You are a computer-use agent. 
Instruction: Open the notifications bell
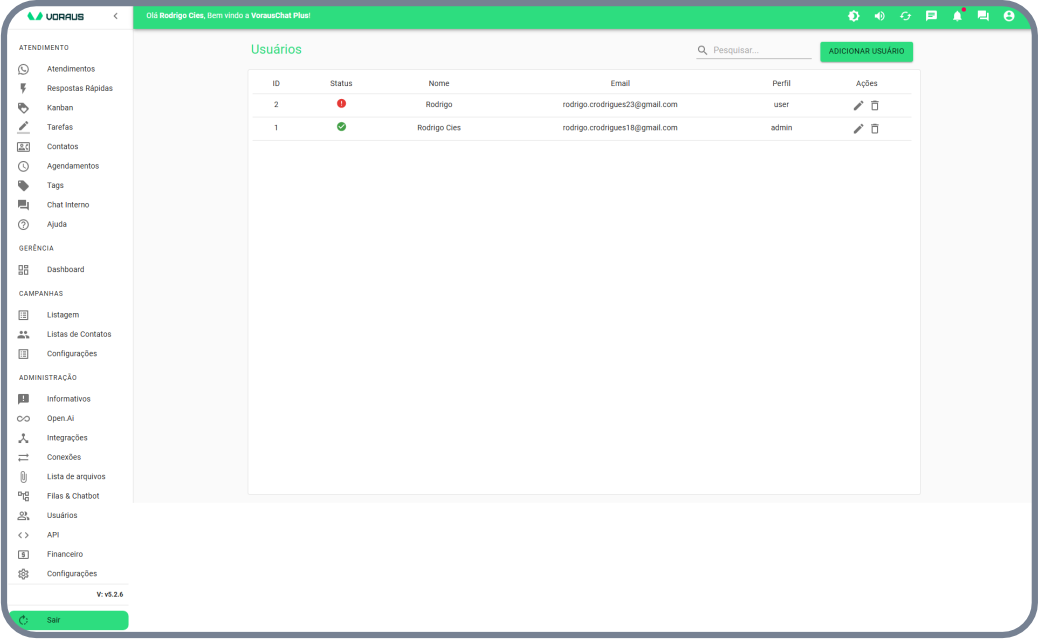coord(957,16)
